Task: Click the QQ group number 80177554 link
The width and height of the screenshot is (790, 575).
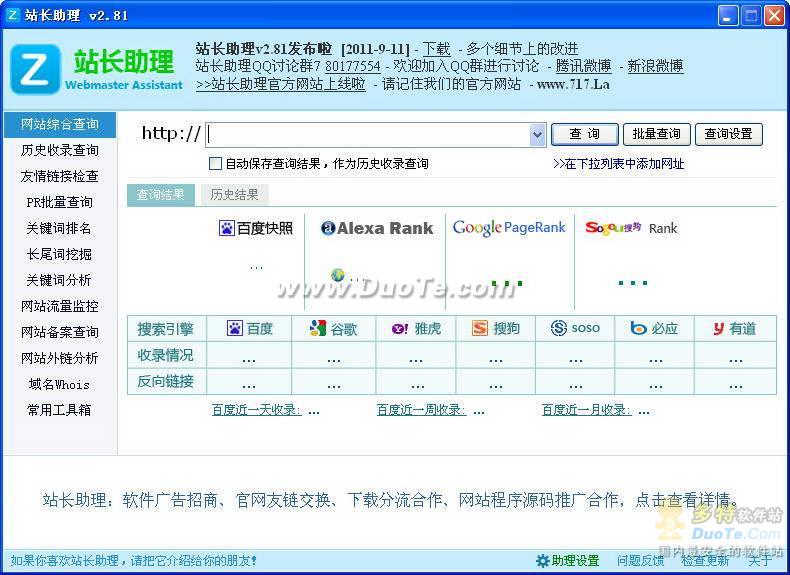Action: [x=353, y=67]
